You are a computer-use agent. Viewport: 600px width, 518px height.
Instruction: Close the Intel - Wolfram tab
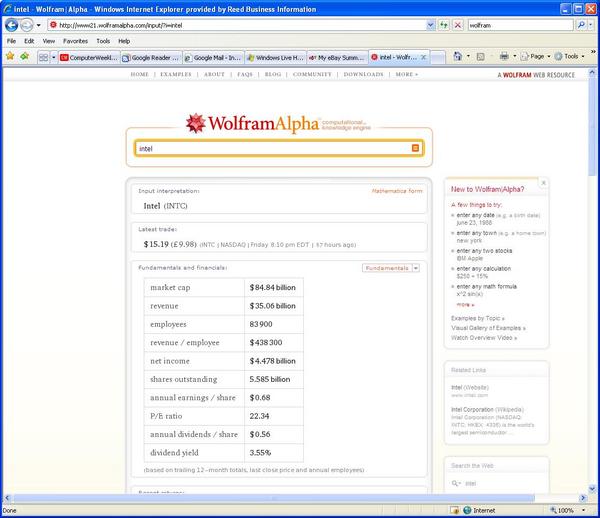423,57
